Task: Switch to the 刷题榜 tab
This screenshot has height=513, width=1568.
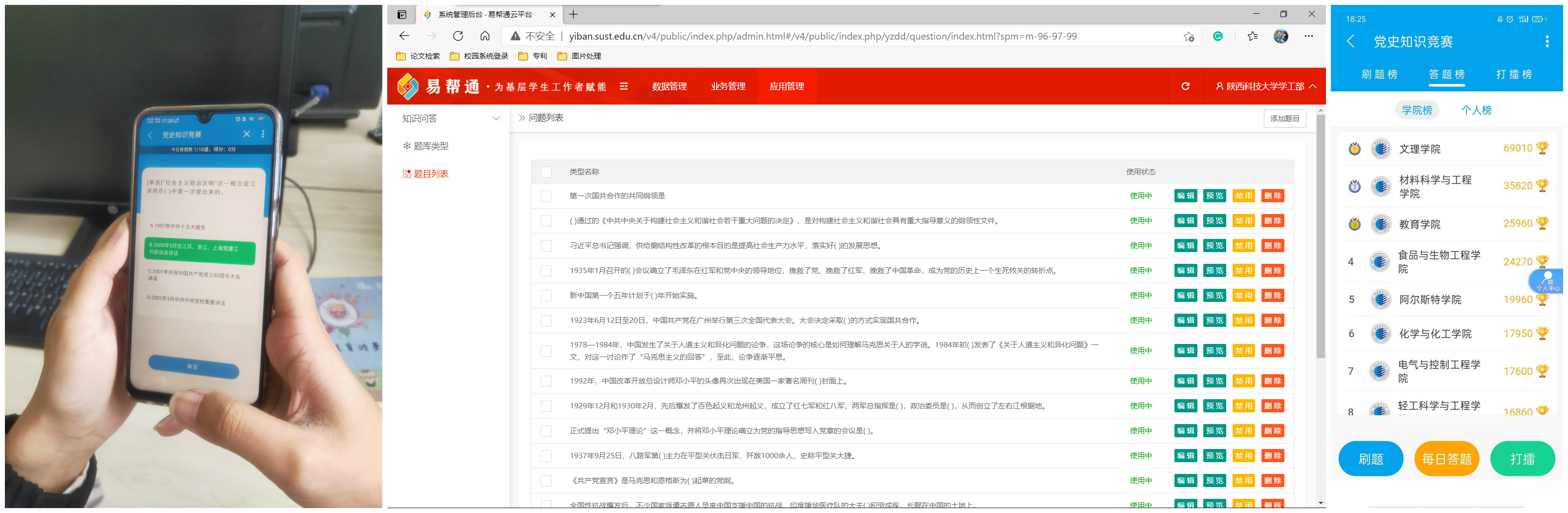Action: (x=1379, y=74)
